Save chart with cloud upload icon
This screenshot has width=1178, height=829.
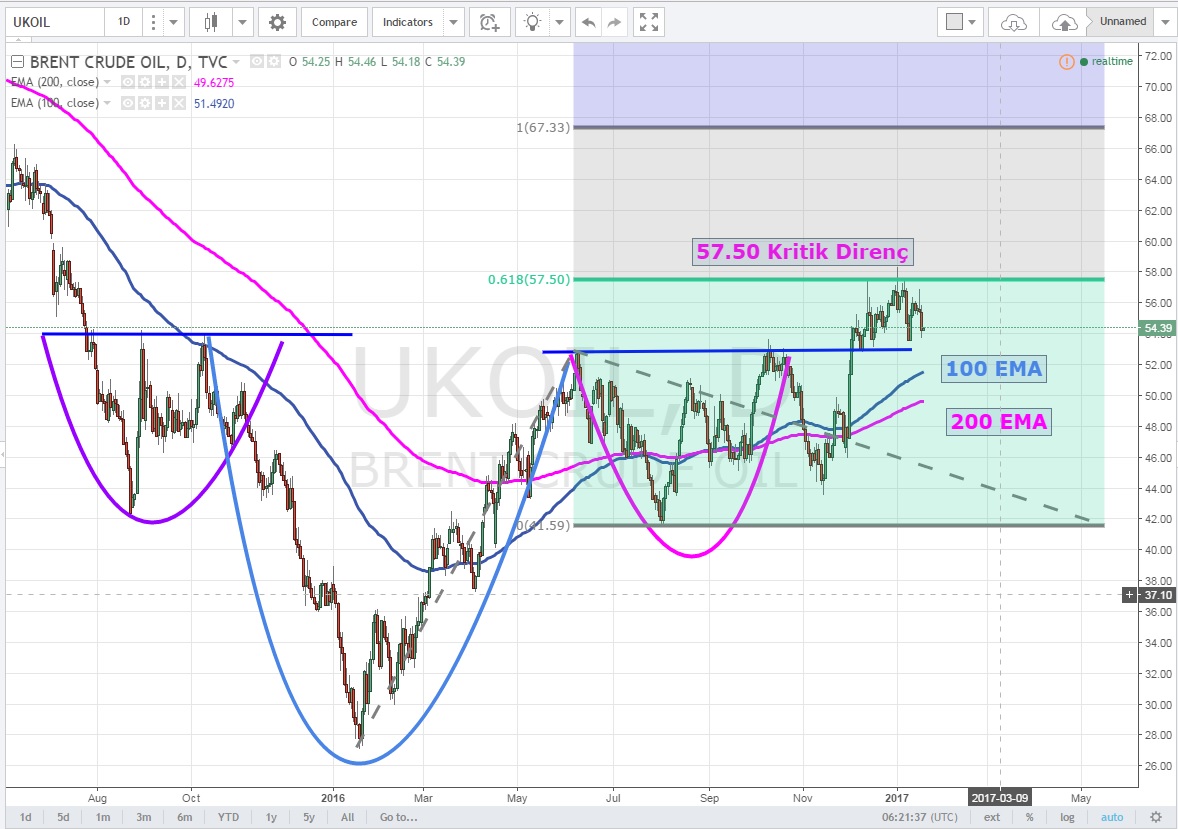coord(1066,21)
